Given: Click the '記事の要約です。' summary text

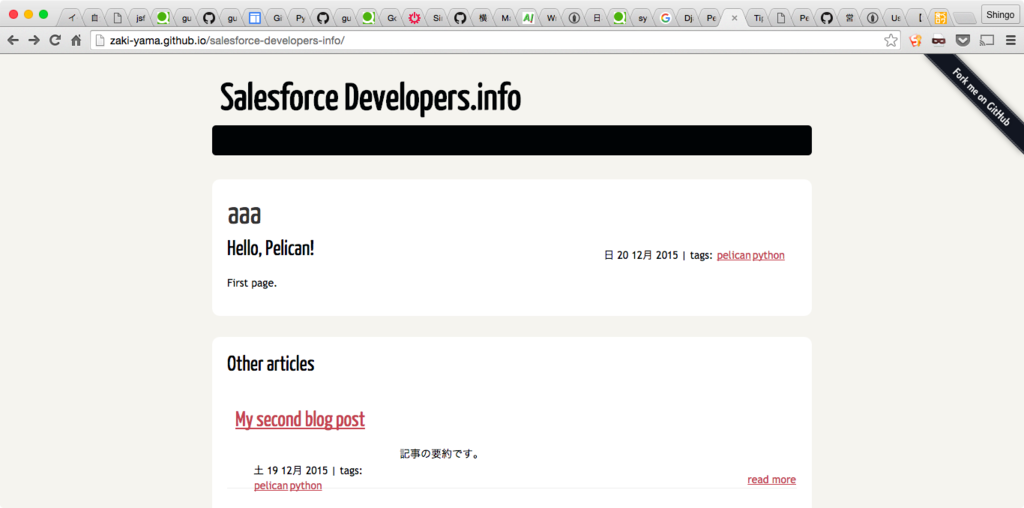Looking at the screenshot, I should 440,454.
